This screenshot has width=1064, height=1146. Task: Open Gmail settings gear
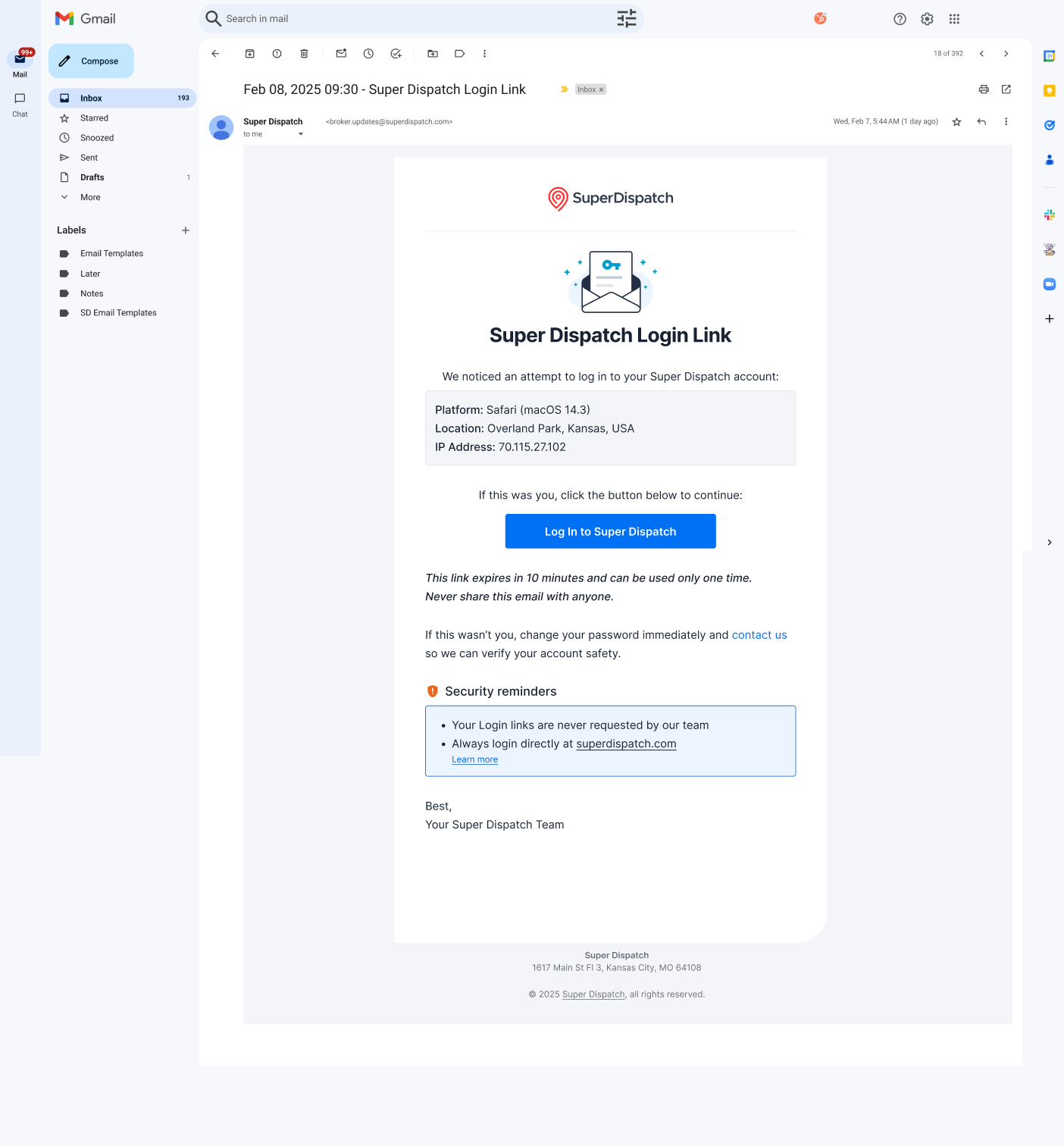point(928,19)
